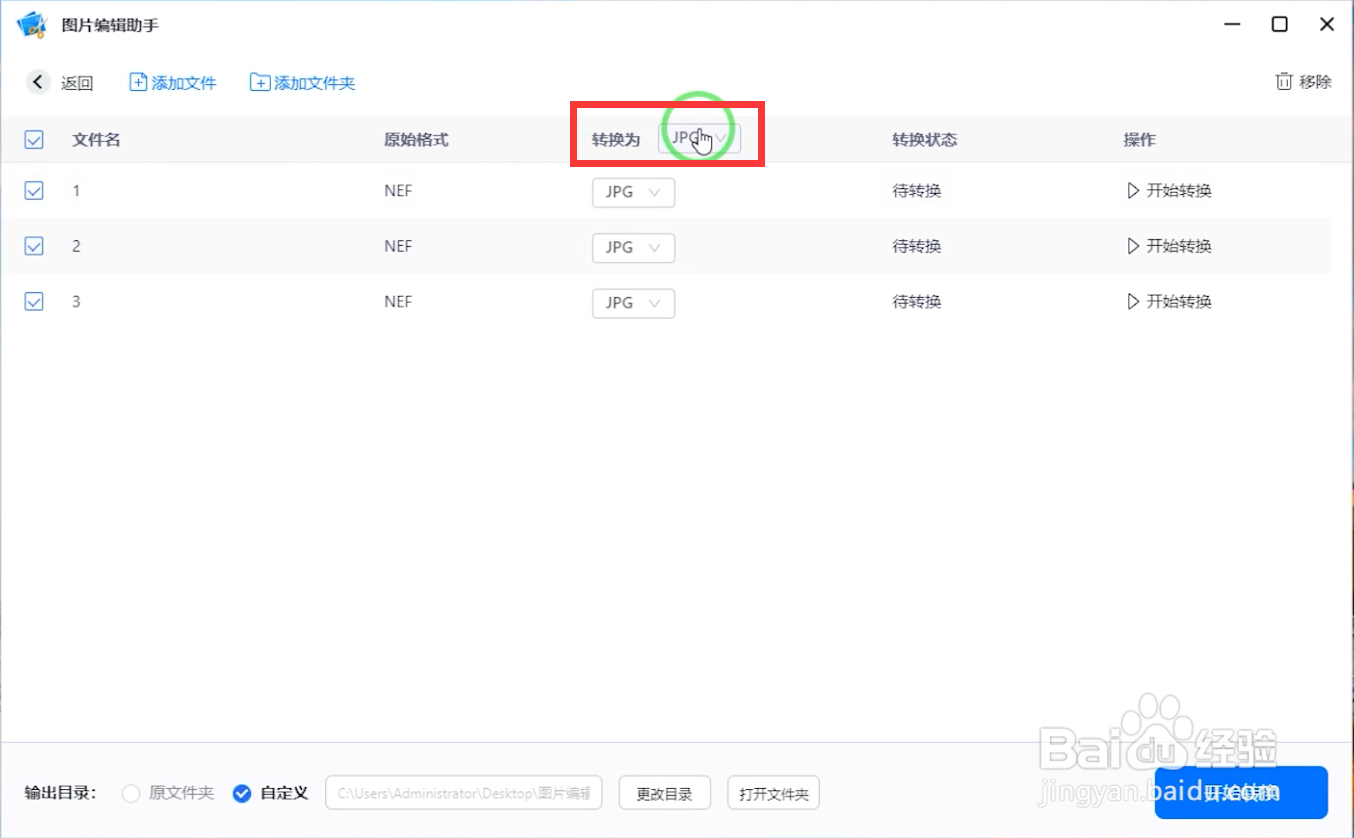Click file name 2 in the list
The image size is (1354, 838).
coord(76,246)
